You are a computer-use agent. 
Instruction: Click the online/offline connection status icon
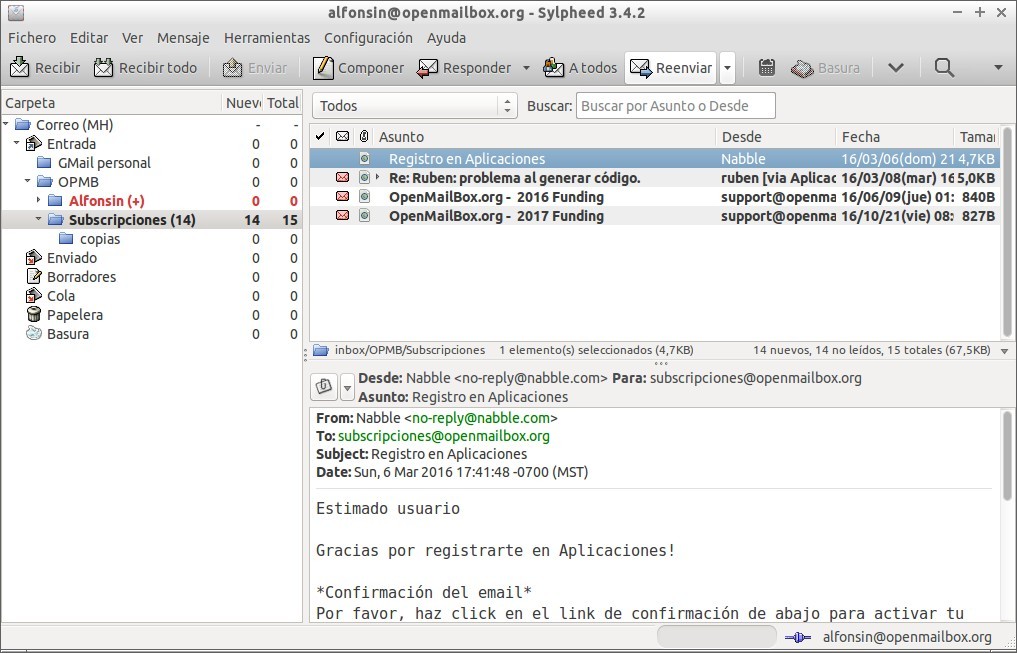click(x=798, y=637)
